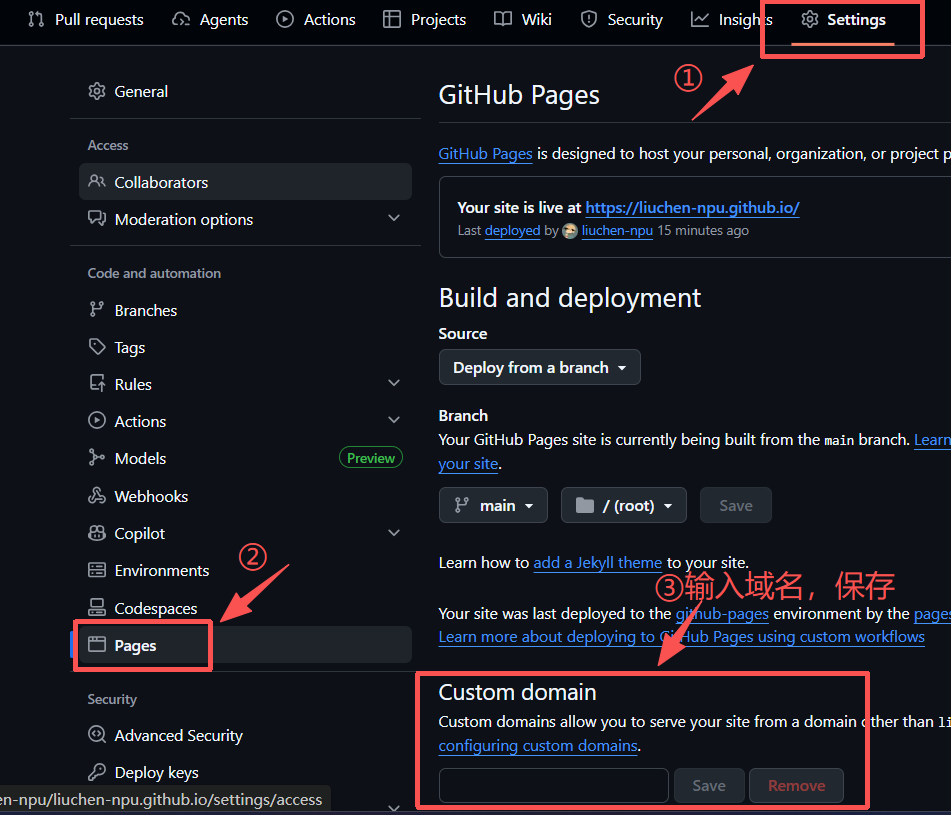Click the Webhooks icon in sidebar

tap(97, 496)
